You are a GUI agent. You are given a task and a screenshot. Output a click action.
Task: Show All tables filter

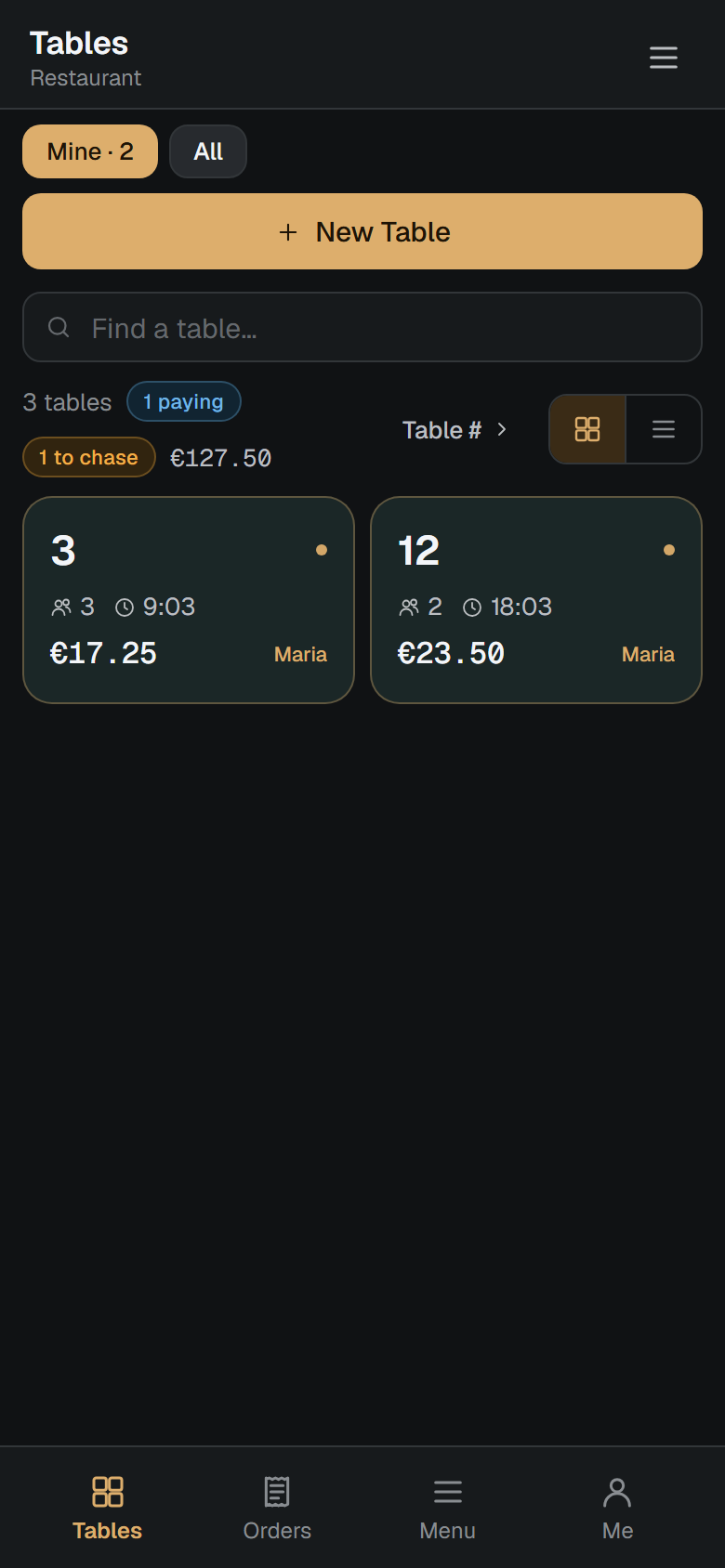click(208, 151)
